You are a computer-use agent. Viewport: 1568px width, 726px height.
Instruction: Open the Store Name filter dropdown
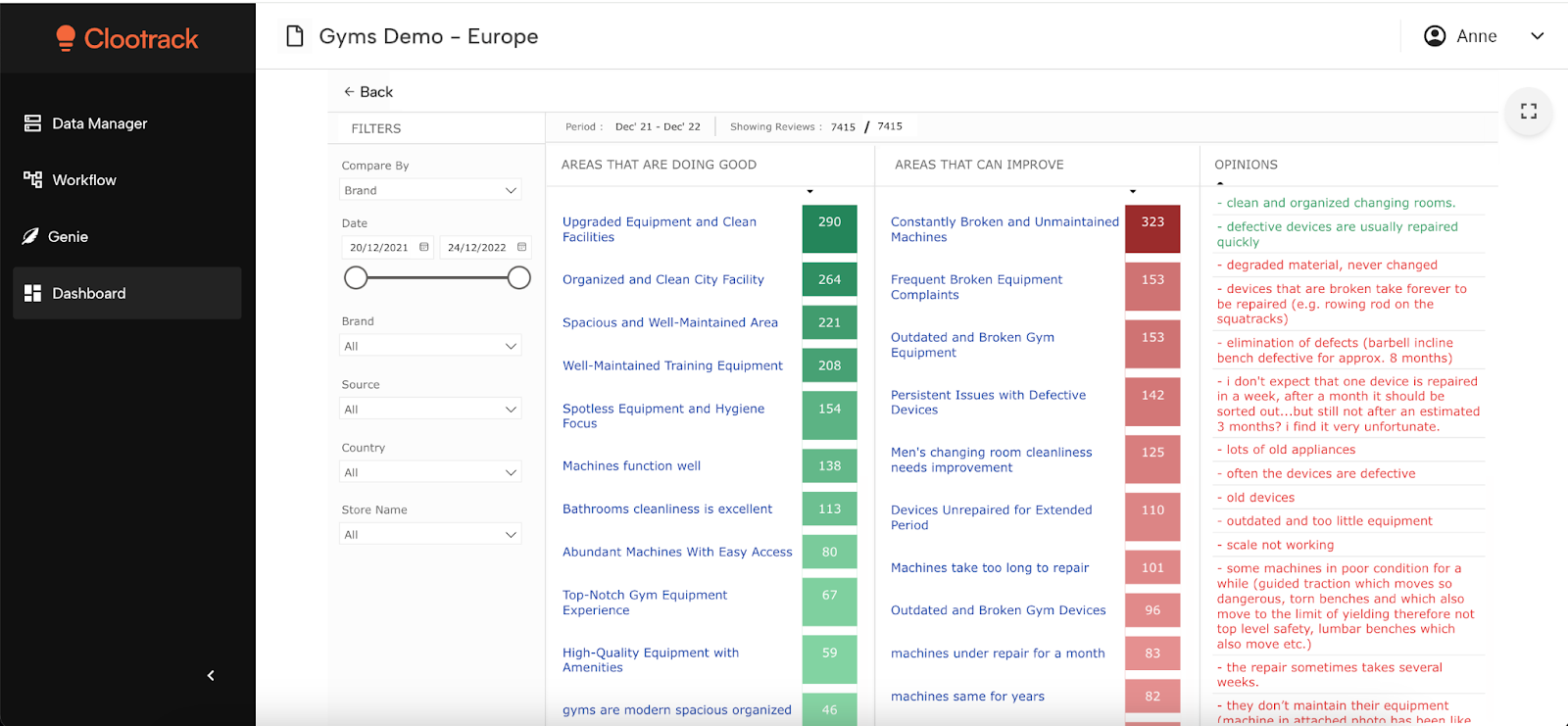point(430,535)
